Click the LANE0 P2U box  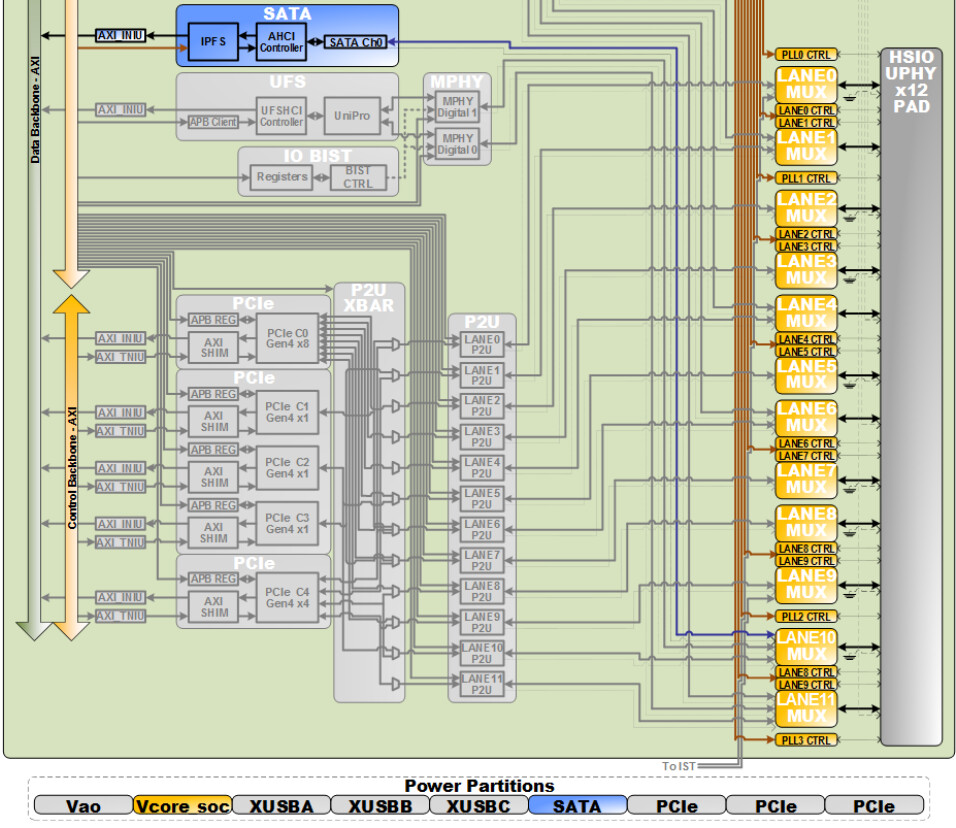click(x=482, y=344)
